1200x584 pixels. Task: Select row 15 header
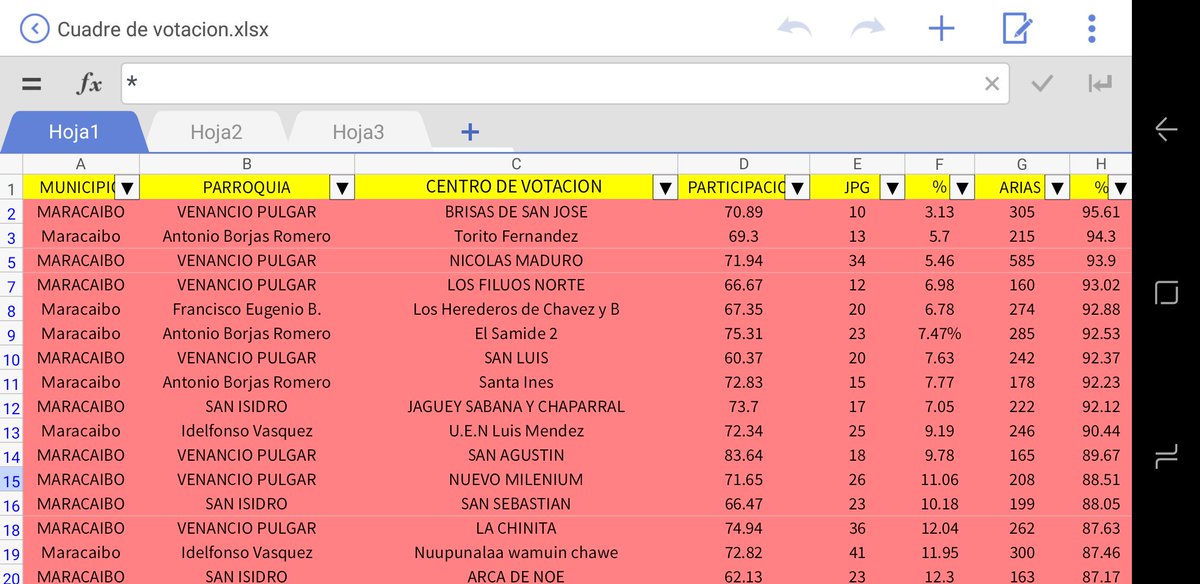click(x=11, y=480)
